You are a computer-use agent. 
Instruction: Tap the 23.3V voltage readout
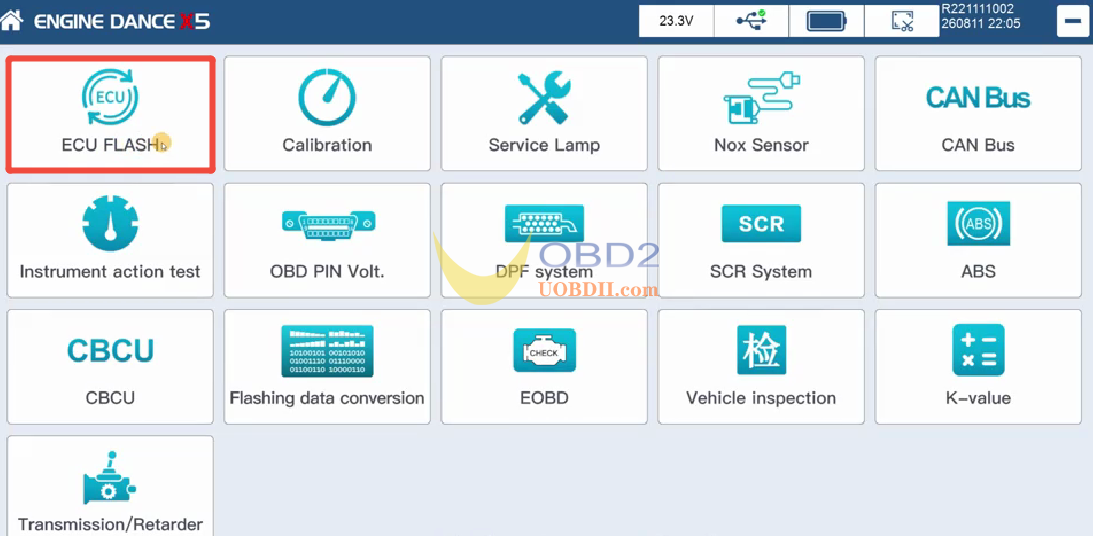(676, 21)
